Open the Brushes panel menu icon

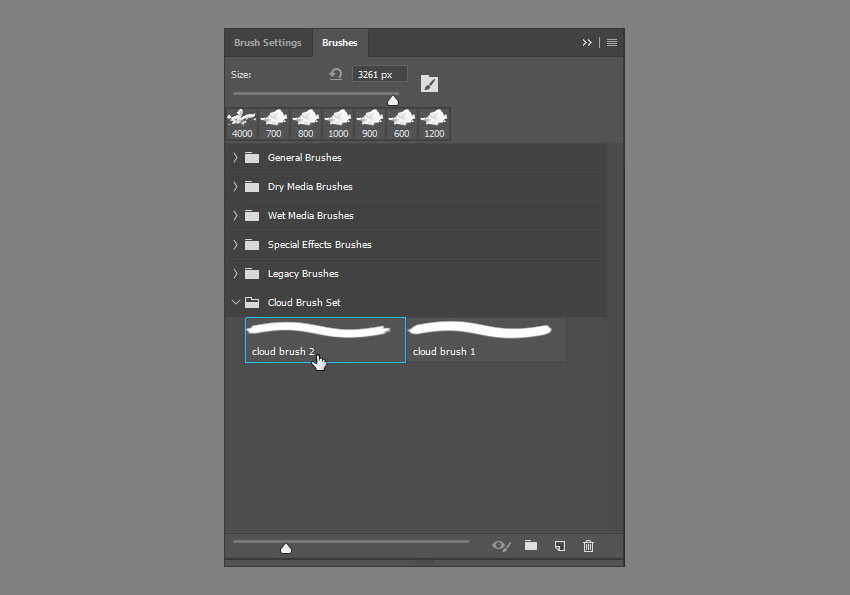611,43
